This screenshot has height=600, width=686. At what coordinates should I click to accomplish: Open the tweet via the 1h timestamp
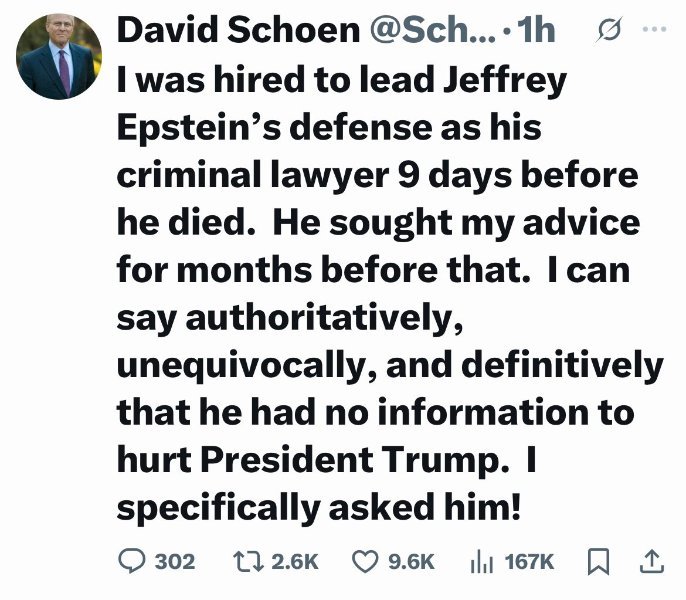pos(537,30)
